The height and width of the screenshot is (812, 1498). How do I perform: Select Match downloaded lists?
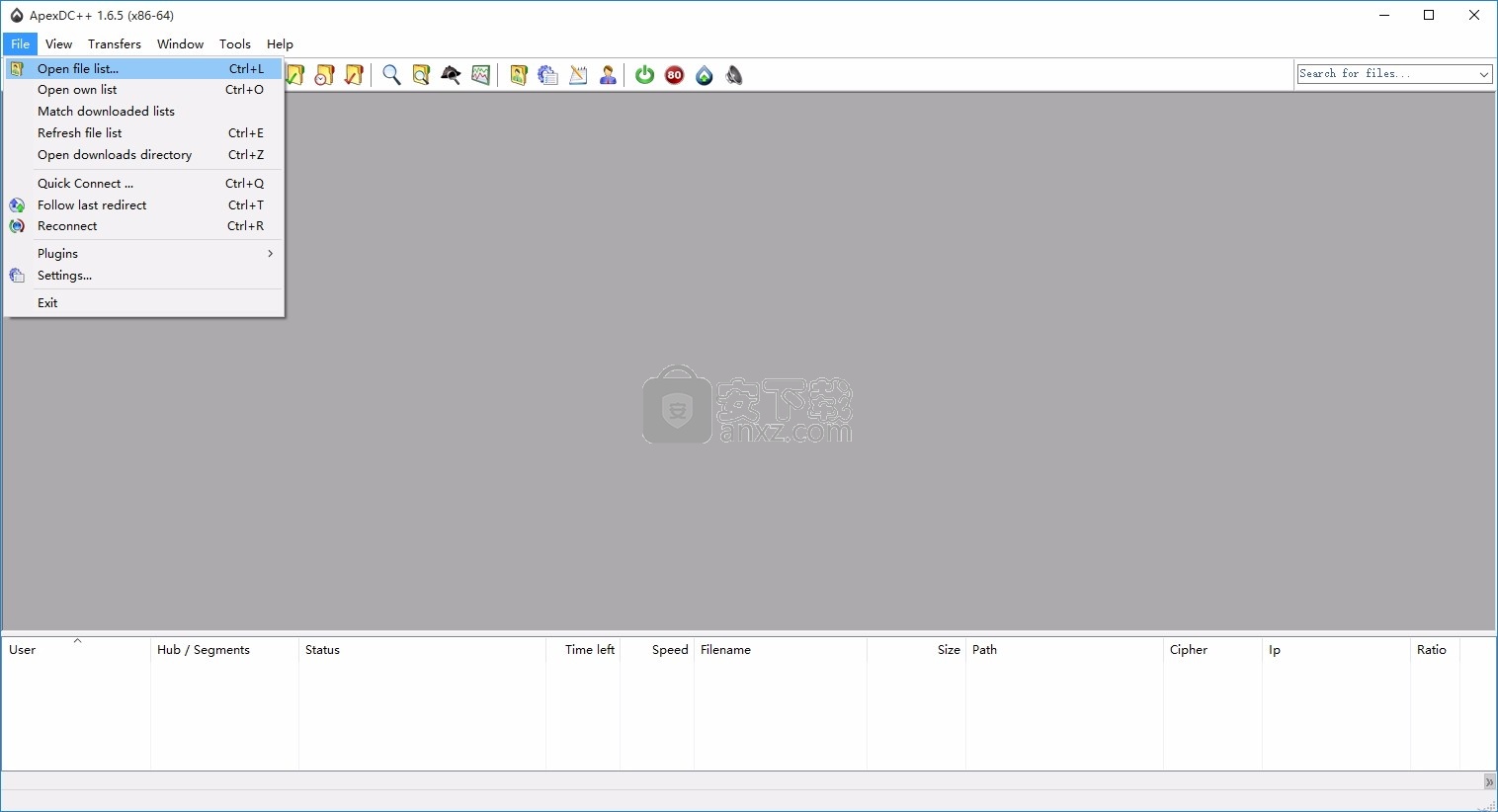(x=144, y=112)
